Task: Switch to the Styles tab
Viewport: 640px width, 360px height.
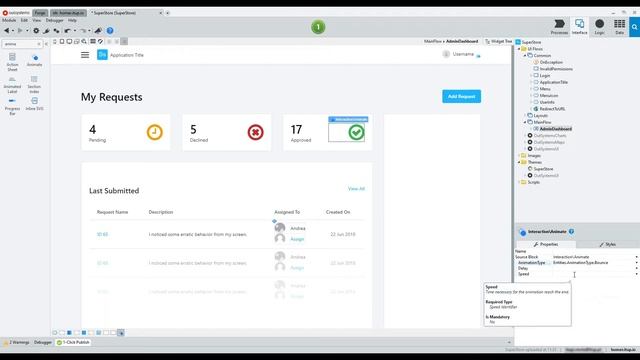Action: (607, 244)
